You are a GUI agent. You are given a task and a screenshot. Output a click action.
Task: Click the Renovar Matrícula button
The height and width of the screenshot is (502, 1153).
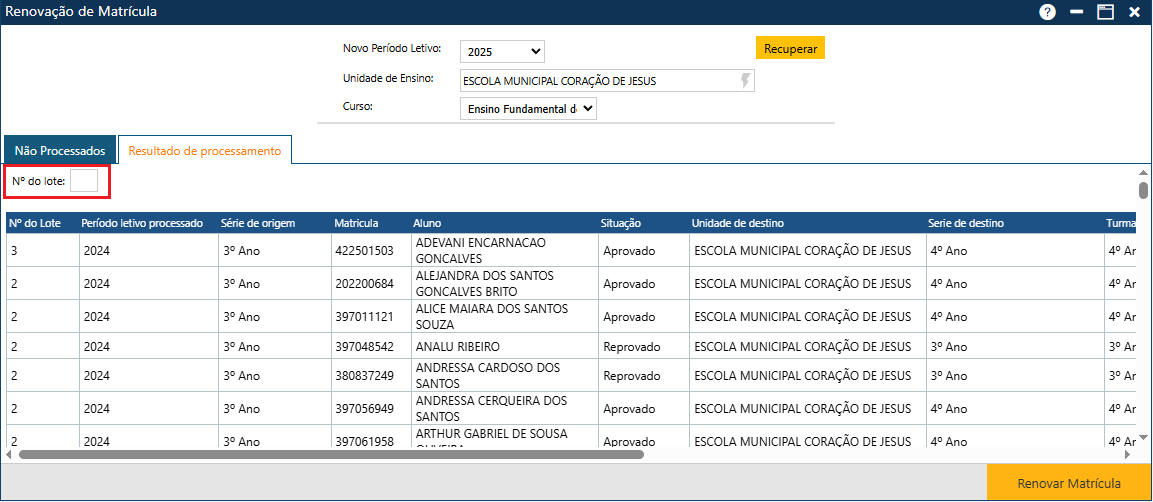1068,483
